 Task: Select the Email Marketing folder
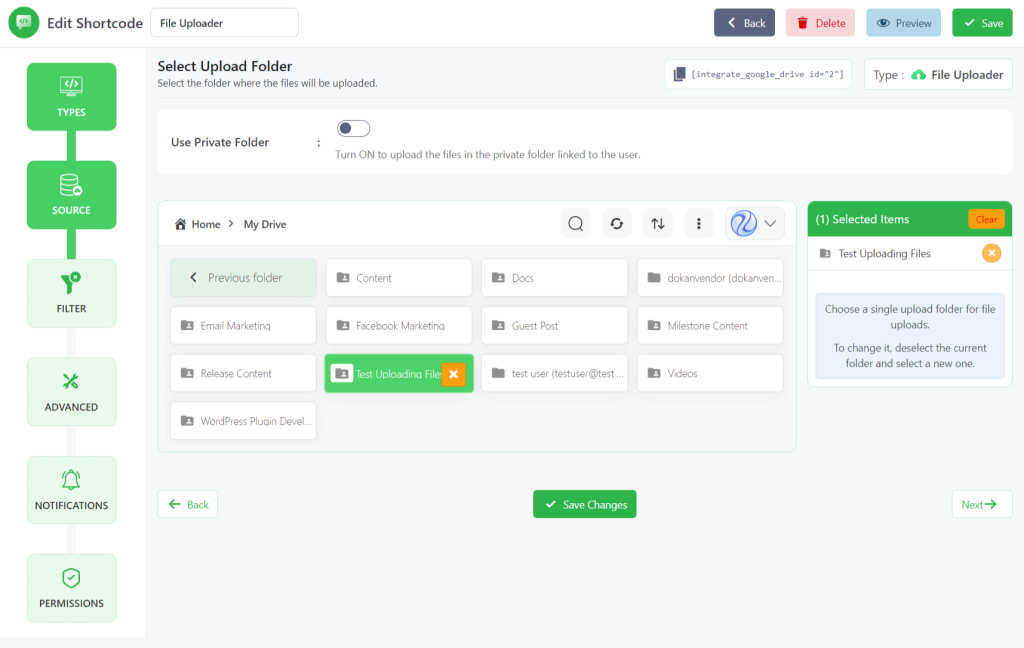pos(243,325)
